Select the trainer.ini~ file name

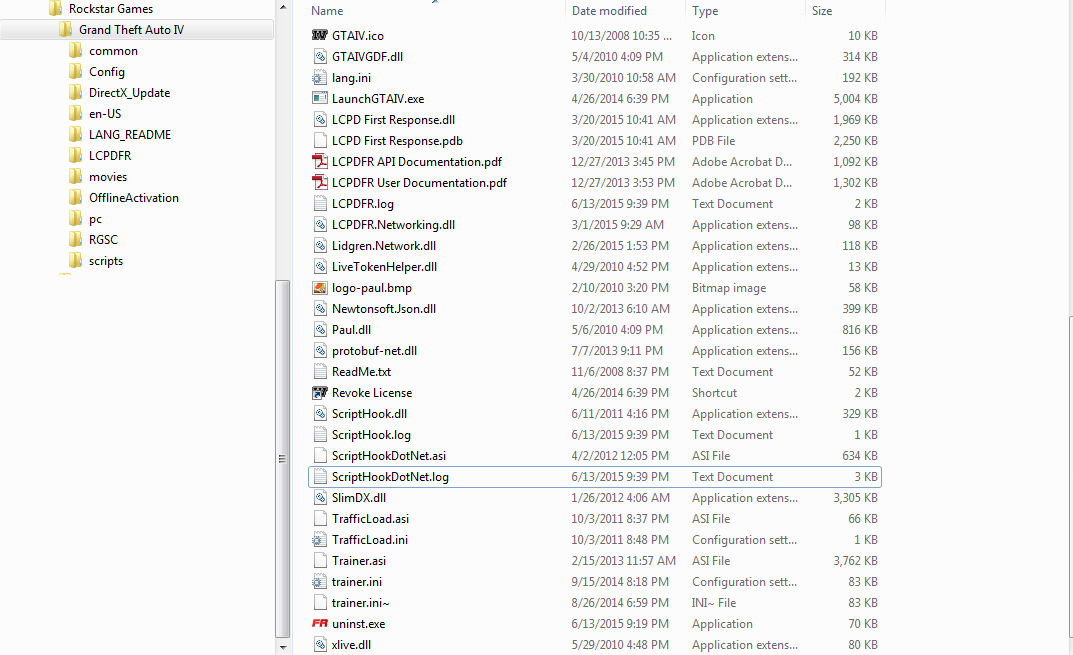click(361, 603)
